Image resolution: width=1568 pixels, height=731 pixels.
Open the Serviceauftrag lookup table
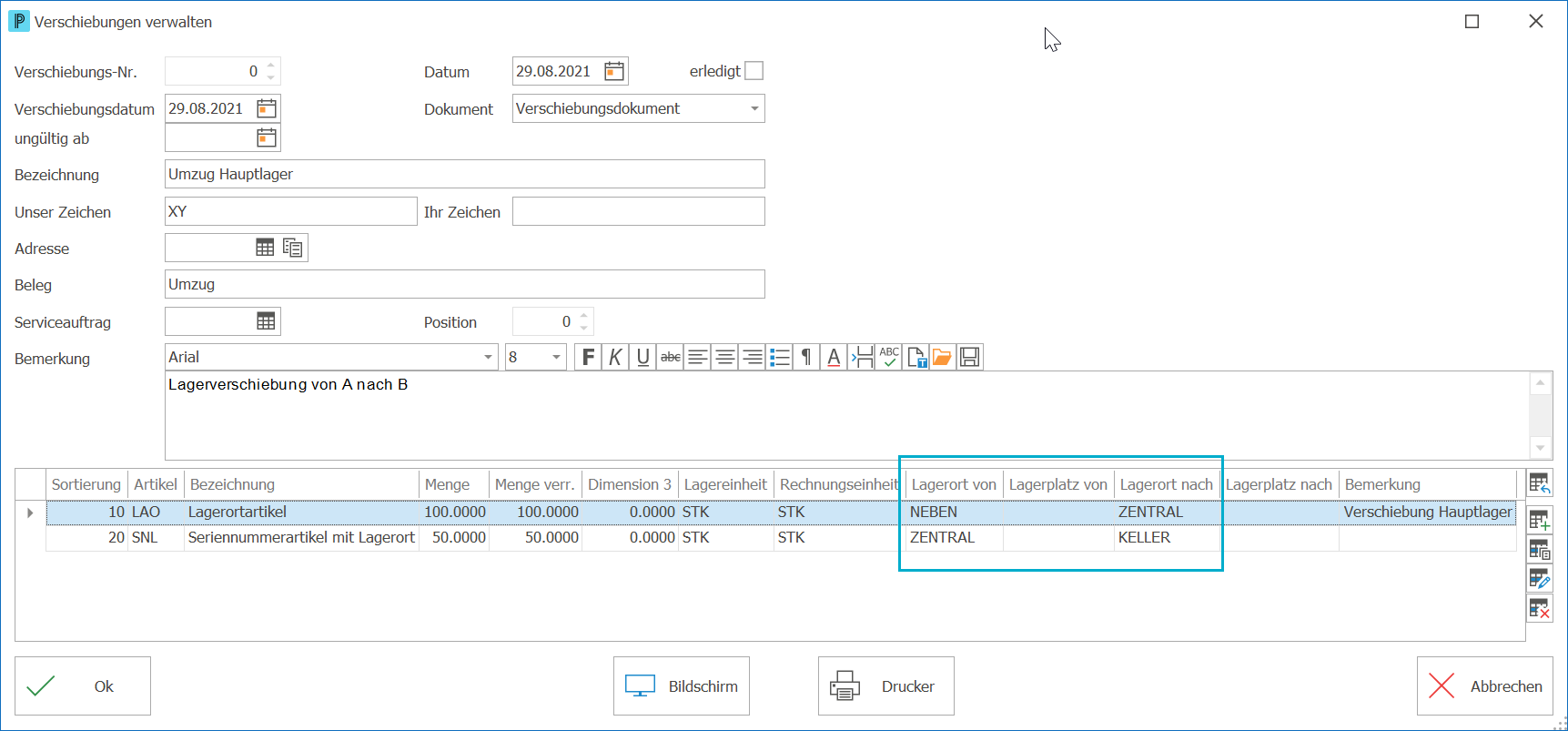[x=266, y=321]
